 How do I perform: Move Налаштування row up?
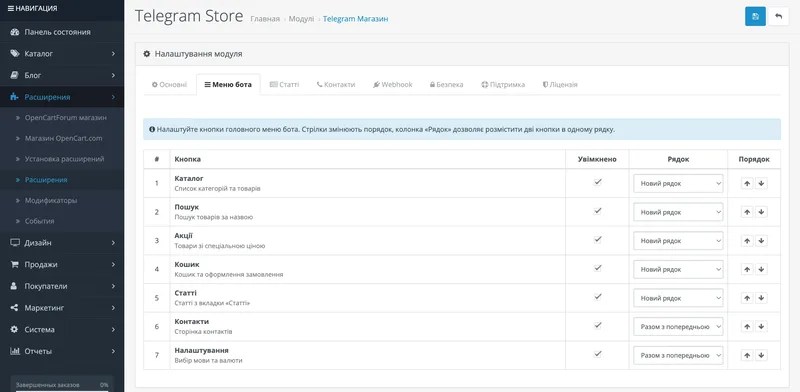[747, 355]
